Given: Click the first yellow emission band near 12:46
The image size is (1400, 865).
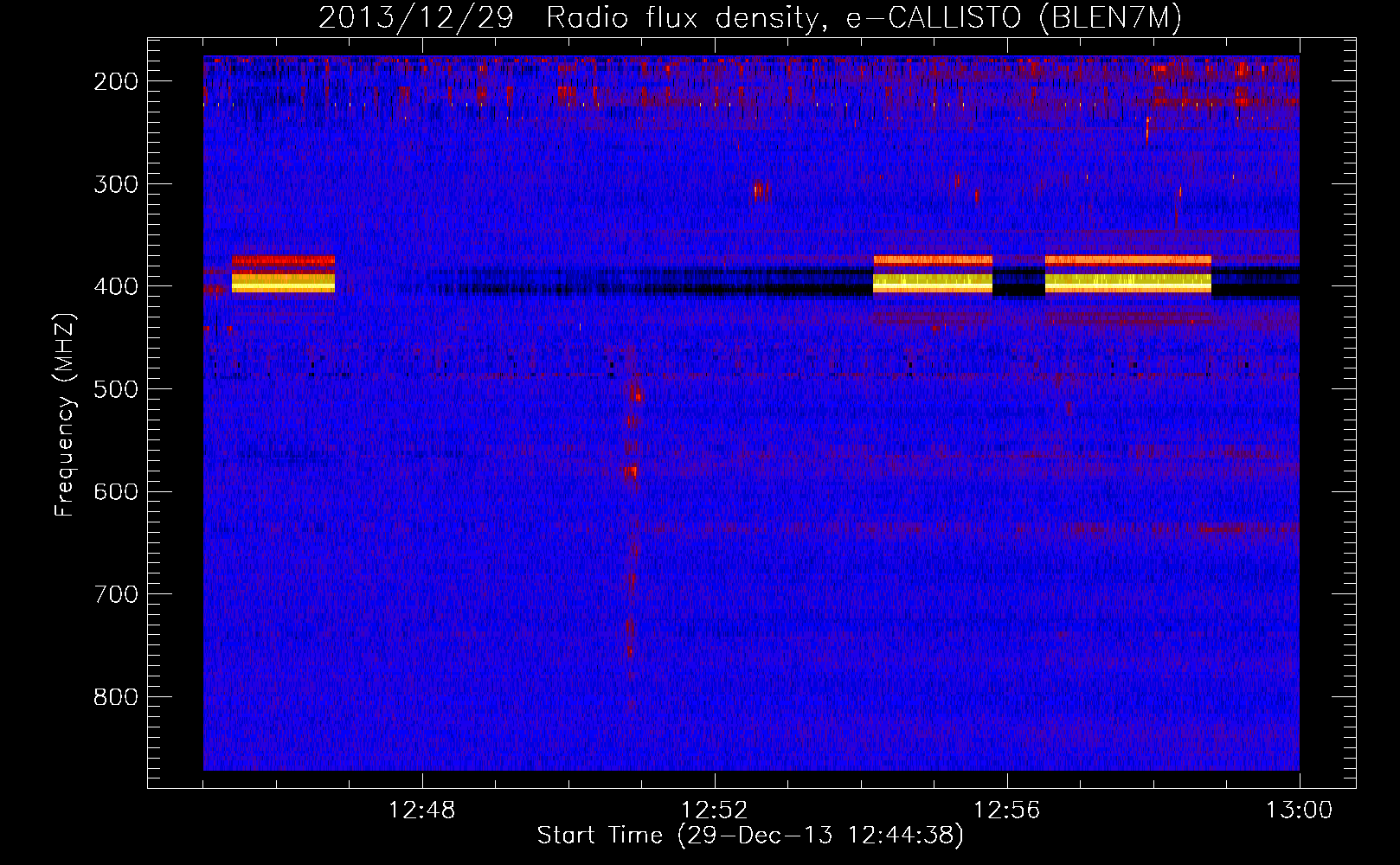Looking at the screenshot, I should pos(283,283).
